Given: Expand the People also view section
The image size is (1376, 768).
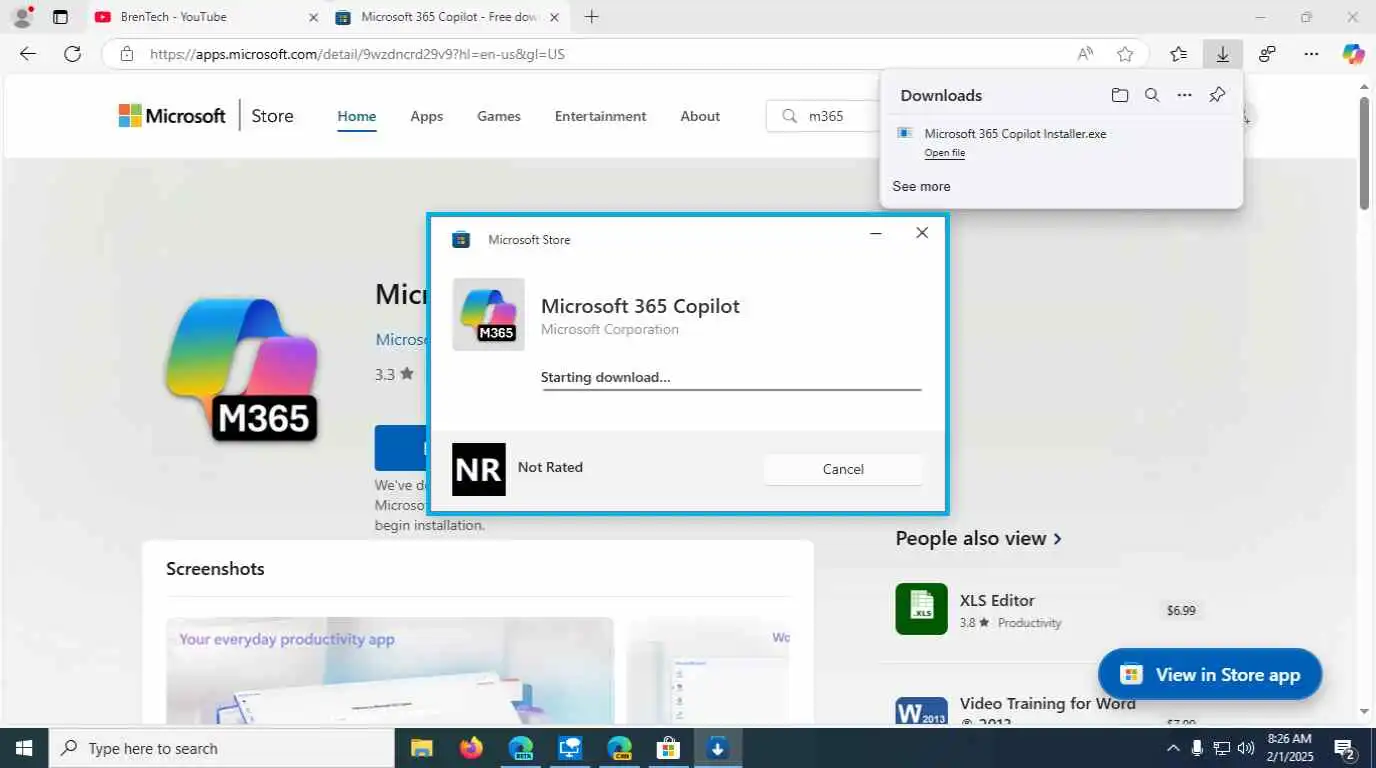Looking at the screenshot, I should (x=979, y=538).
